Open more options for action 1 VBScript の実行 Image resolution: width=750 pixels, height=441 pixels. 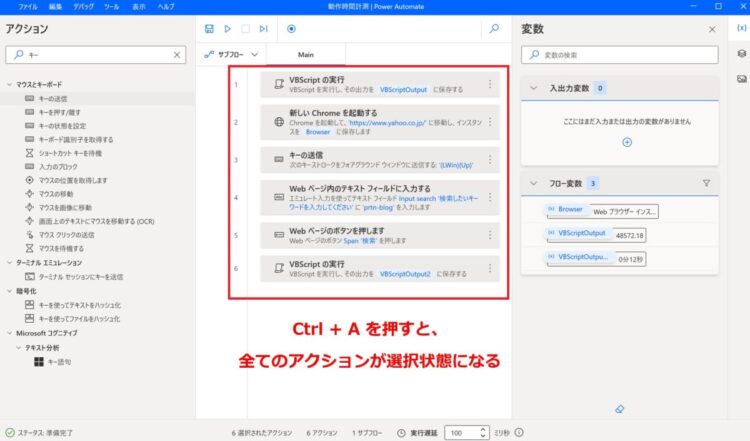coord(490,84)
